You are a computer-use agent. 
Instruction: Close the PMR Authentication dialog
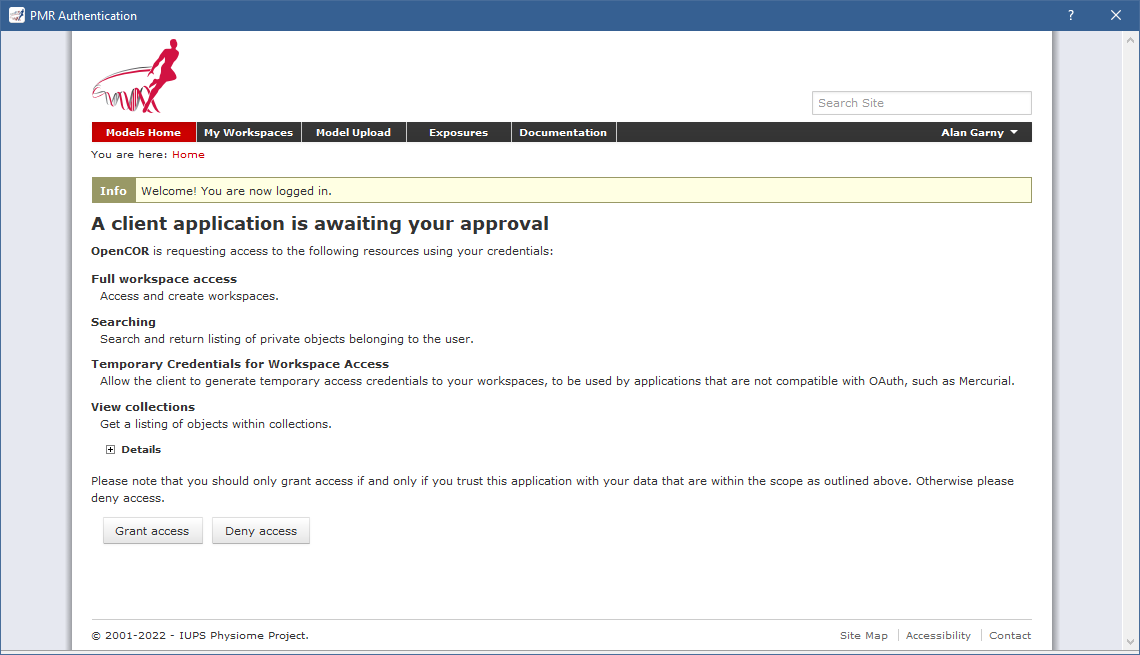tap(1116, 16)
